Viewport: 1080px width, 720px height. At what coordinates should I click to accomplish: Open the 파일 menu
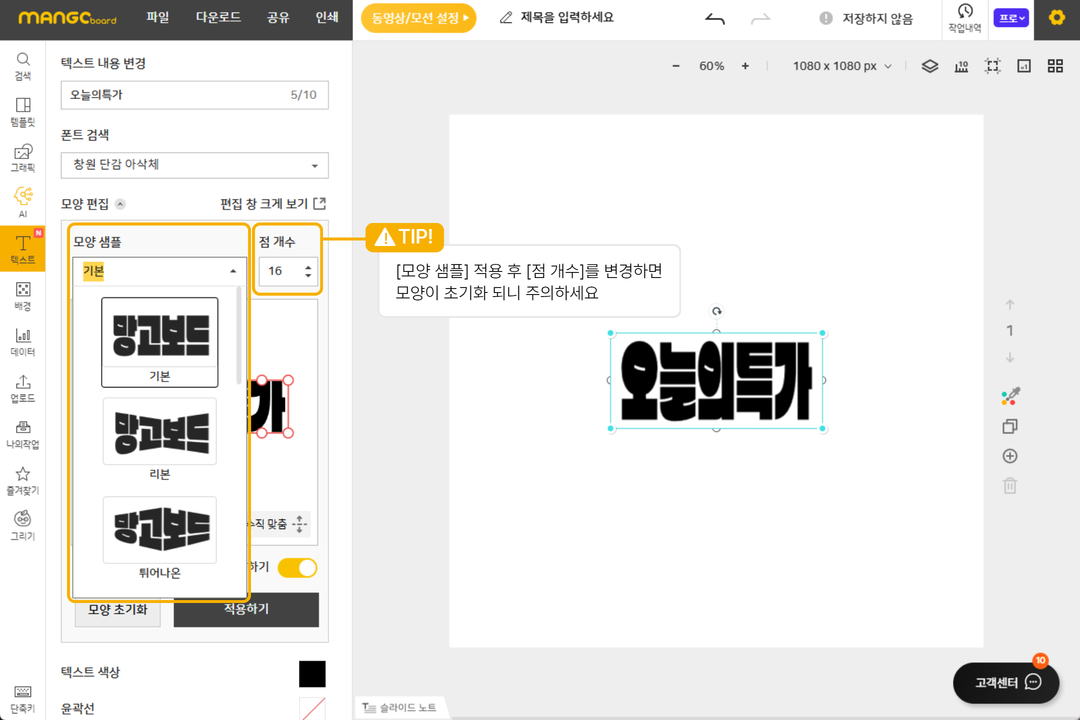coord(158,18)
